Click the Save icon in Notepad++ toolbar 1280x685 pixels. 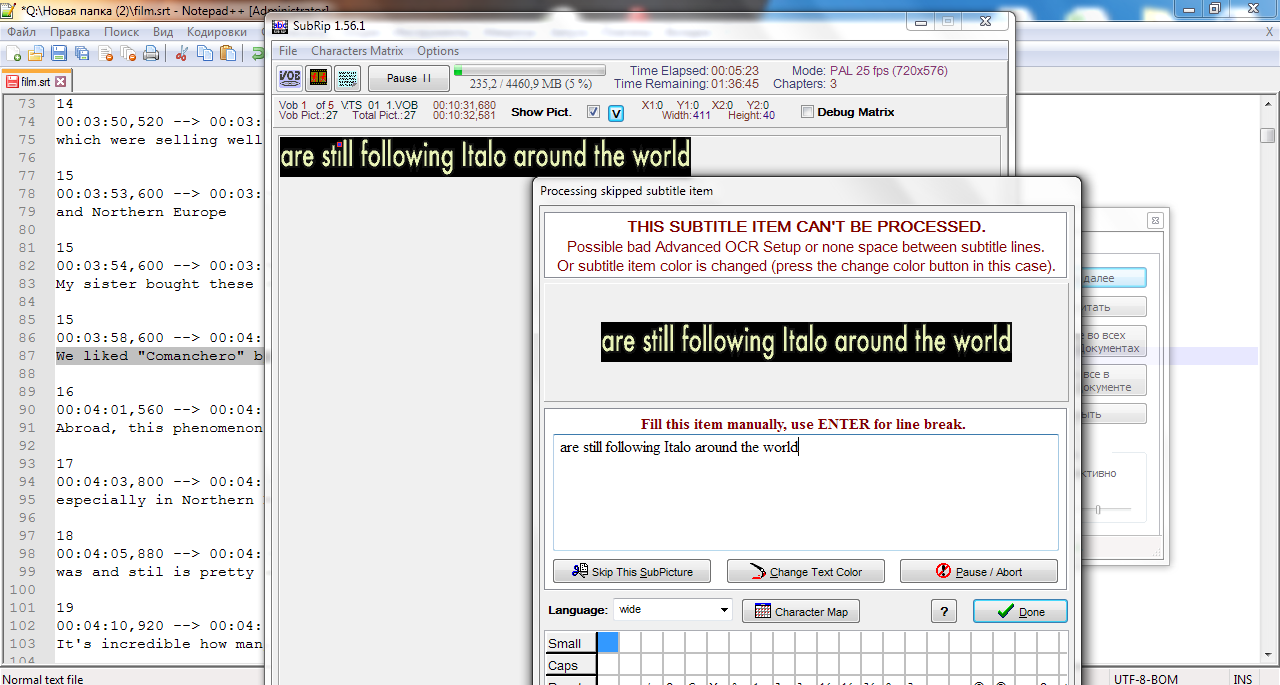pyautogui.click(x=59, y=53)
